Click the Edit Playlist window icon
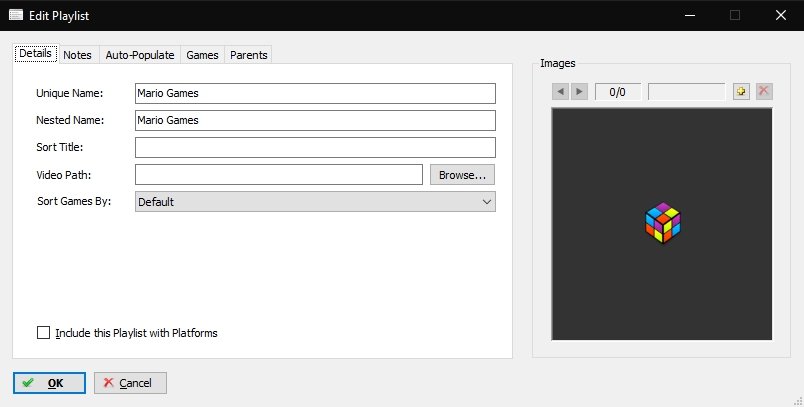This screenshot has height=407, width=804. click(x=16, y=15)
